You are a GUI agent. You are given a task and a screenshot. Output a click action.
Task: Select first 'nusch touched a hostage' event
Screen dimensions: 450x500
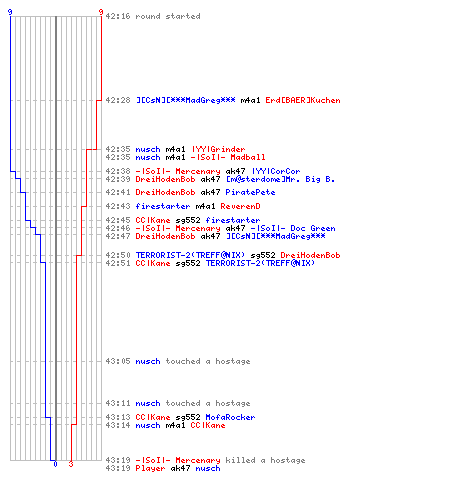(x=178, y=361)
